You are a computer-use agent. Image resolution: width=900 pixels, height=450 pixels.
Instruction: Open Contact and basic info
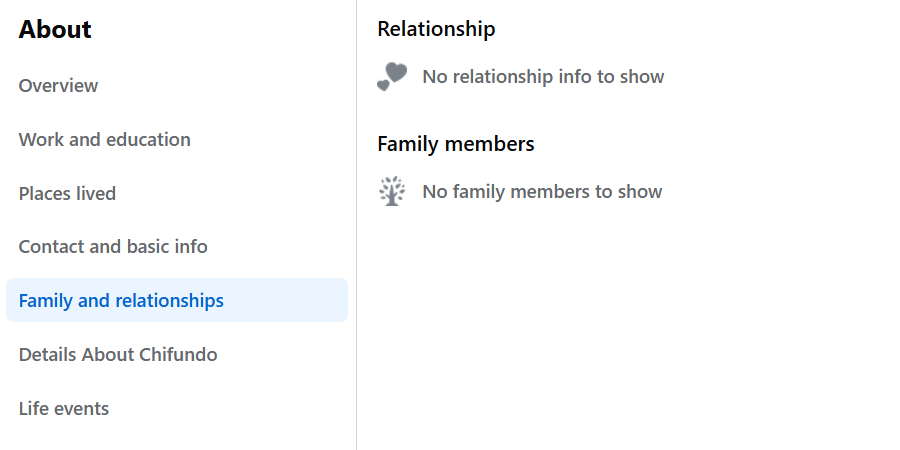(113, 247)
